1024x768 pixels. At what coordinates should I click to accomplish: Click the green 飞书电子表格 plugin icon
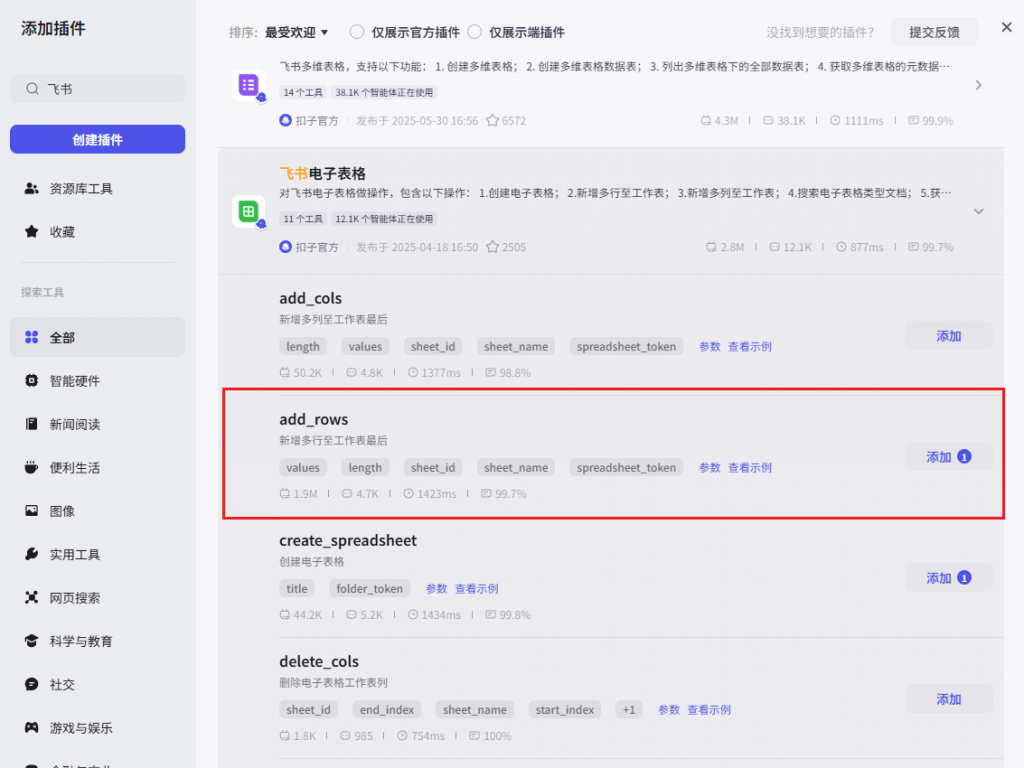click(248, 212)
